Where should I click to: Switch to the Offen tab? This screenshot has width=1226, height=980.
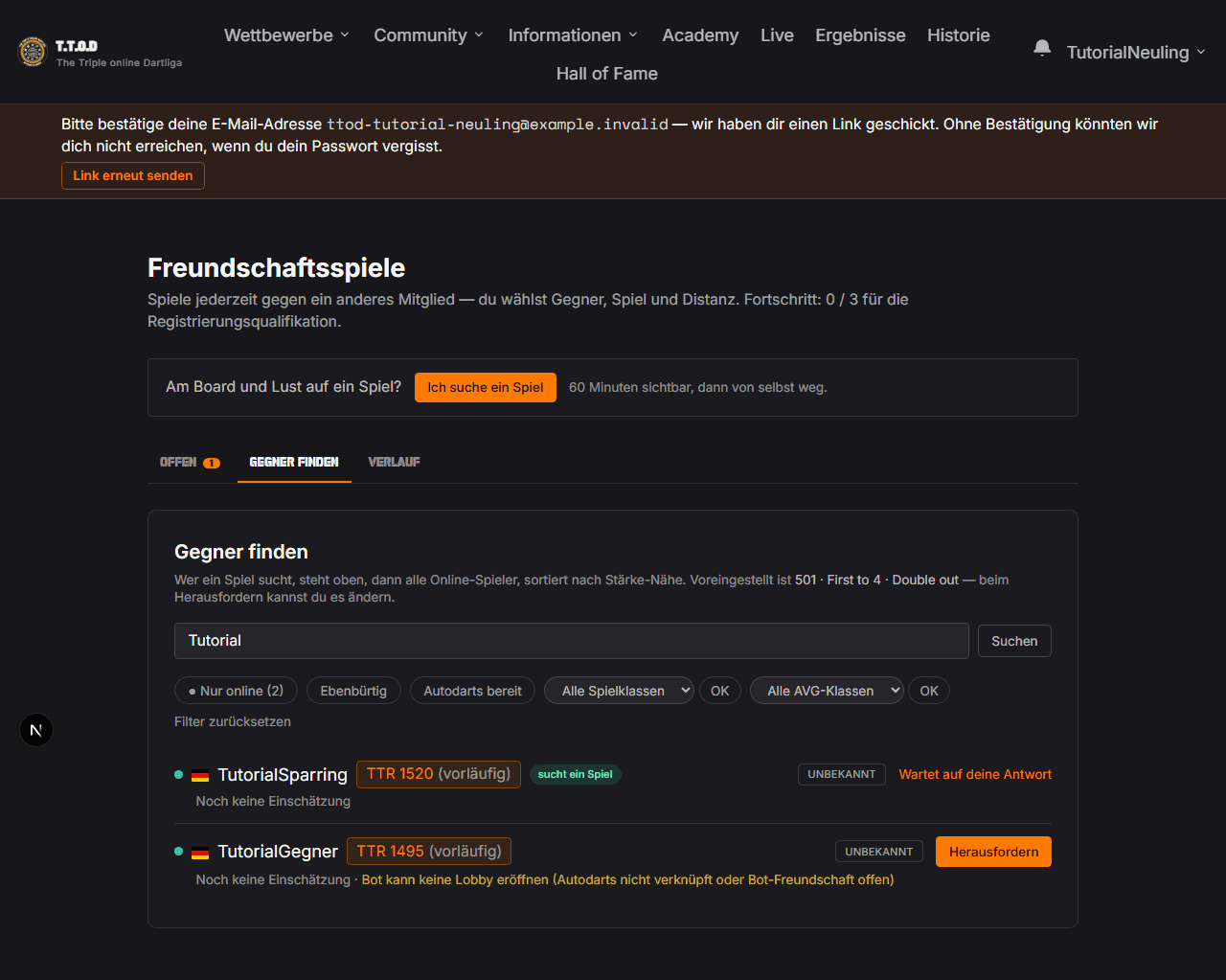tap(190, 462)
